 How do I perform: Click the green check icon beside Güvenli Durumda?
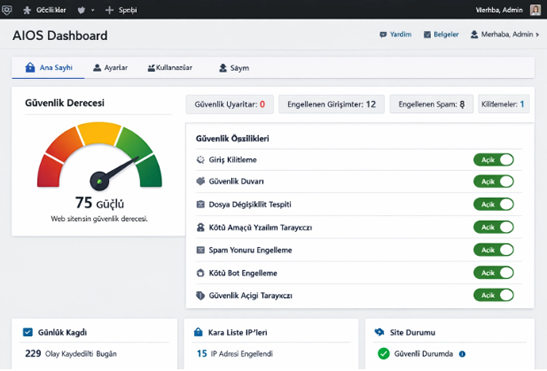383,354
